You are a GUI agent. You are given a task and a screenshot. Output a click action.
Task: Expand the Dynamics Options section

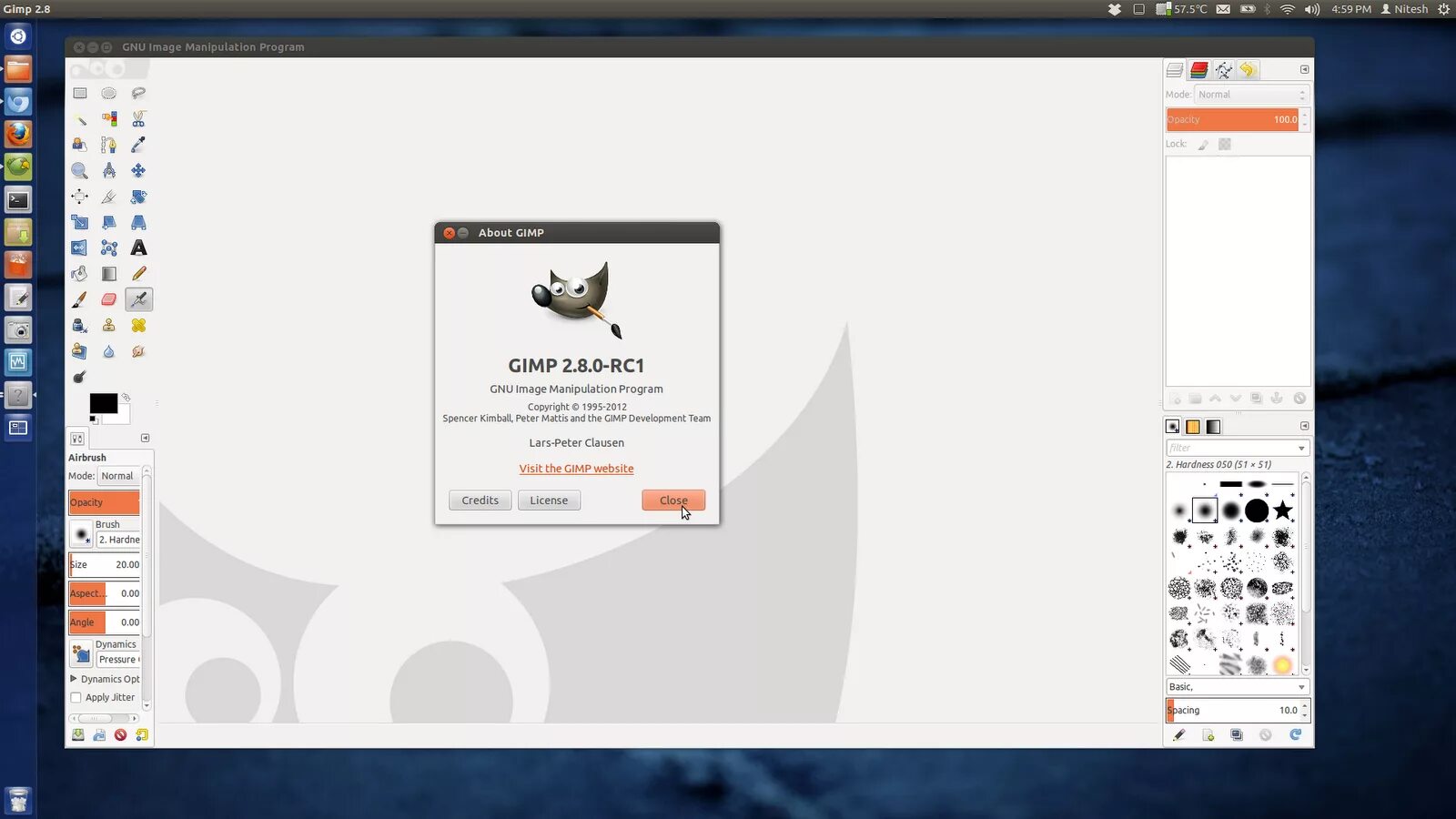[x=74, y=679]
